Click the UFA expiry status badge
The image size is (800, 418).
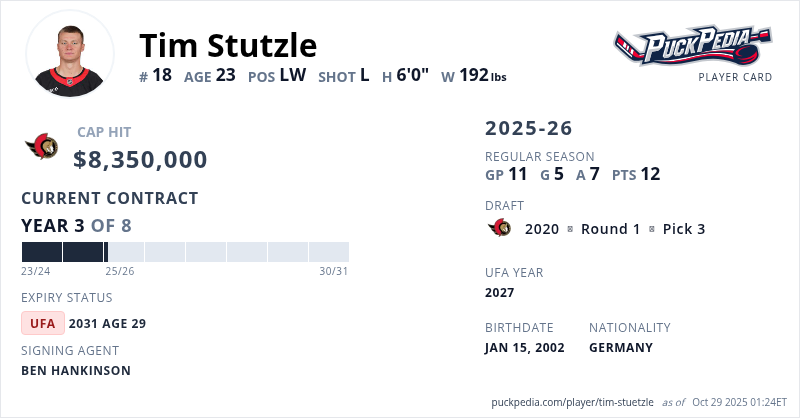click(x=43, y=323)
